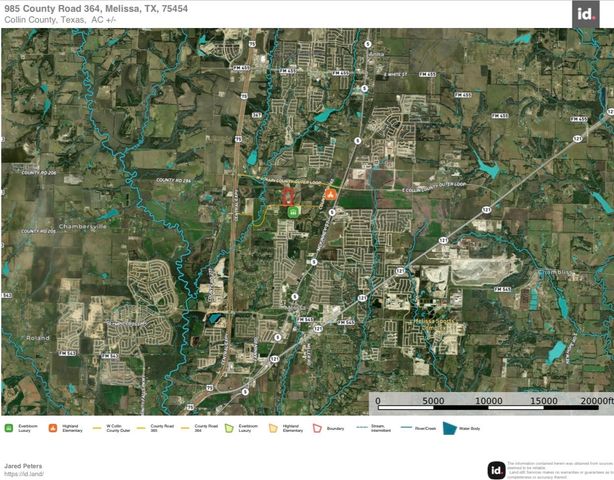614x480 pixels.
Task: Click the 367 route shield
Action: coord(256,115)
